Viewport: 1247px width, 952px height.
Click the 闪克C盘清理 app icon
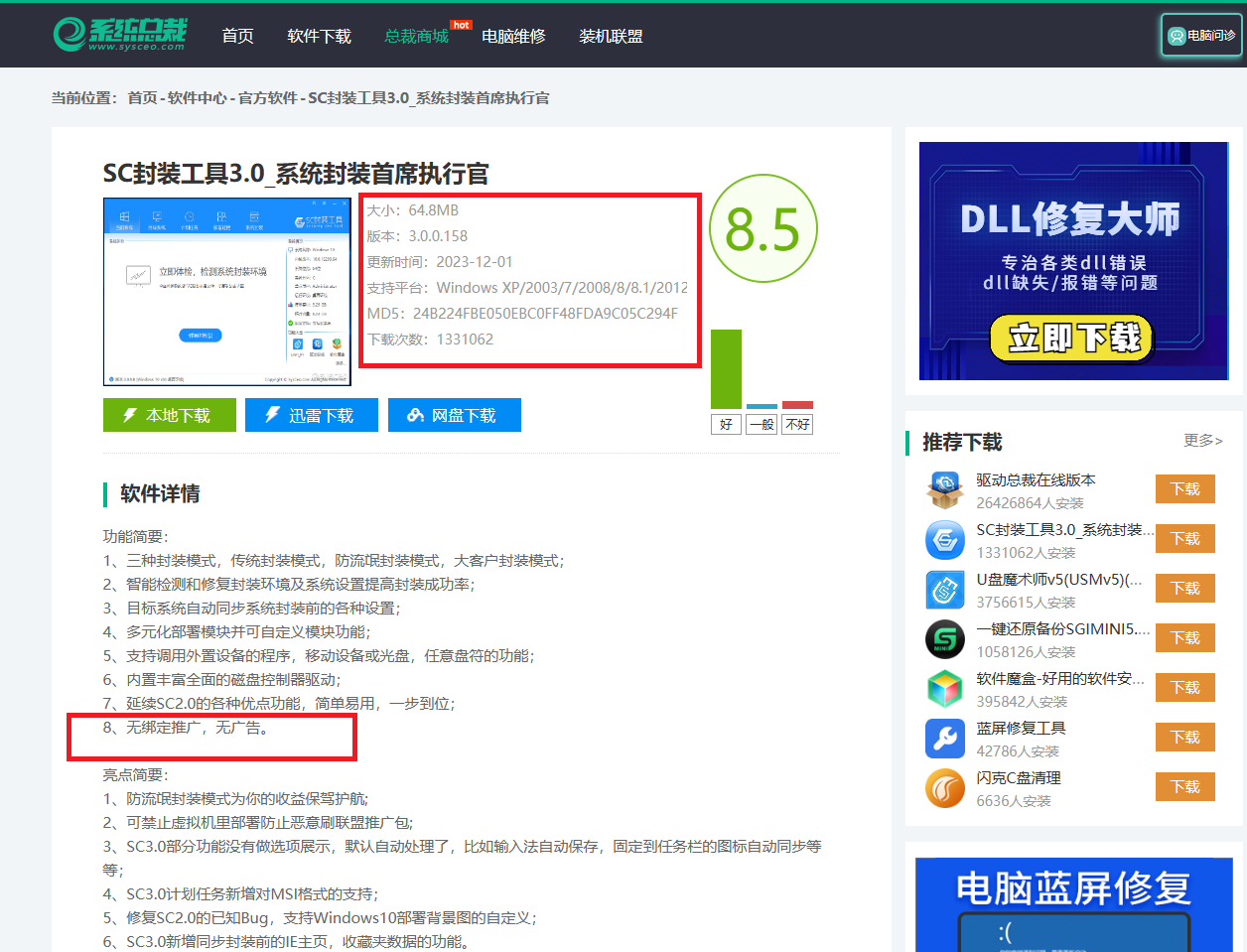(x=944, y=788)
